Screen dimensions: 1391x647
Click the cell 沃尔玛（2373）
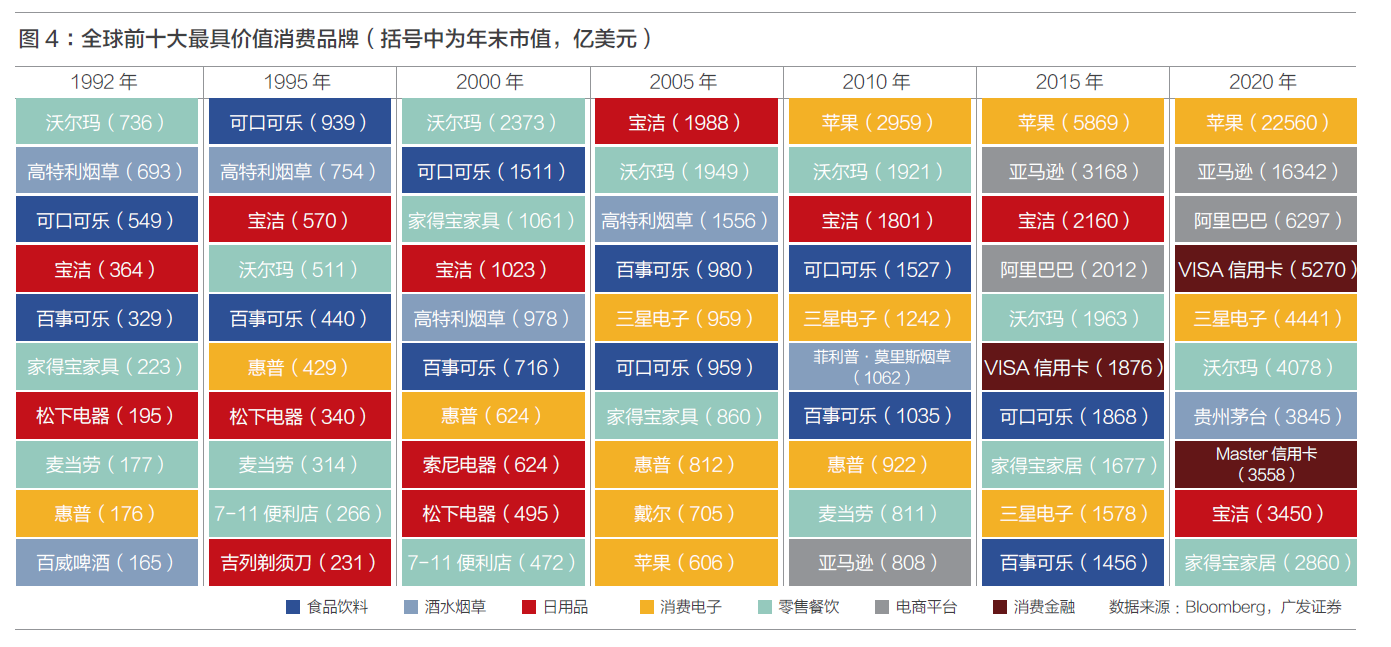pos(493,122)
